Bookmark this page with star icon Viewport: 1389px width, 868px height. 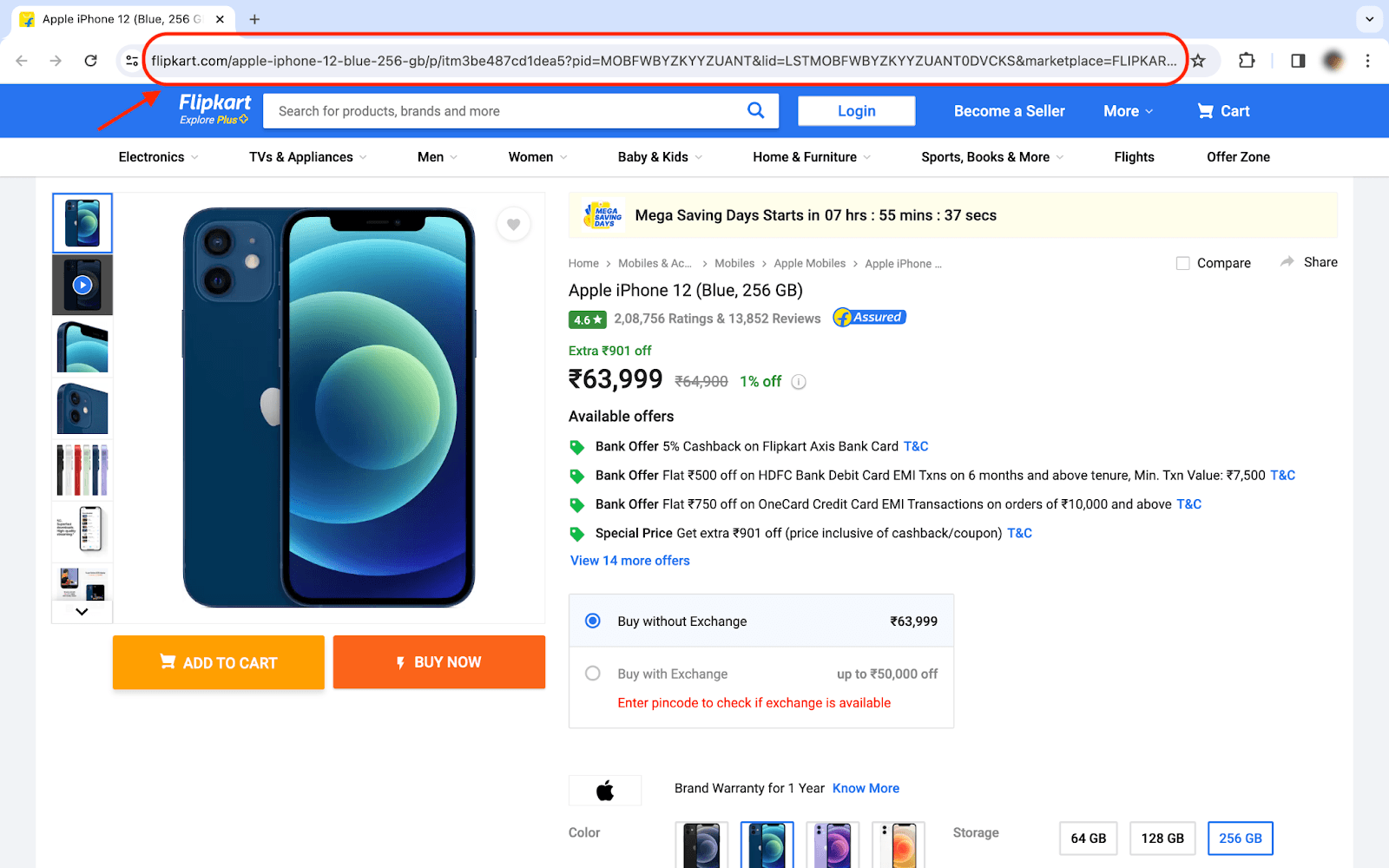1198,61
